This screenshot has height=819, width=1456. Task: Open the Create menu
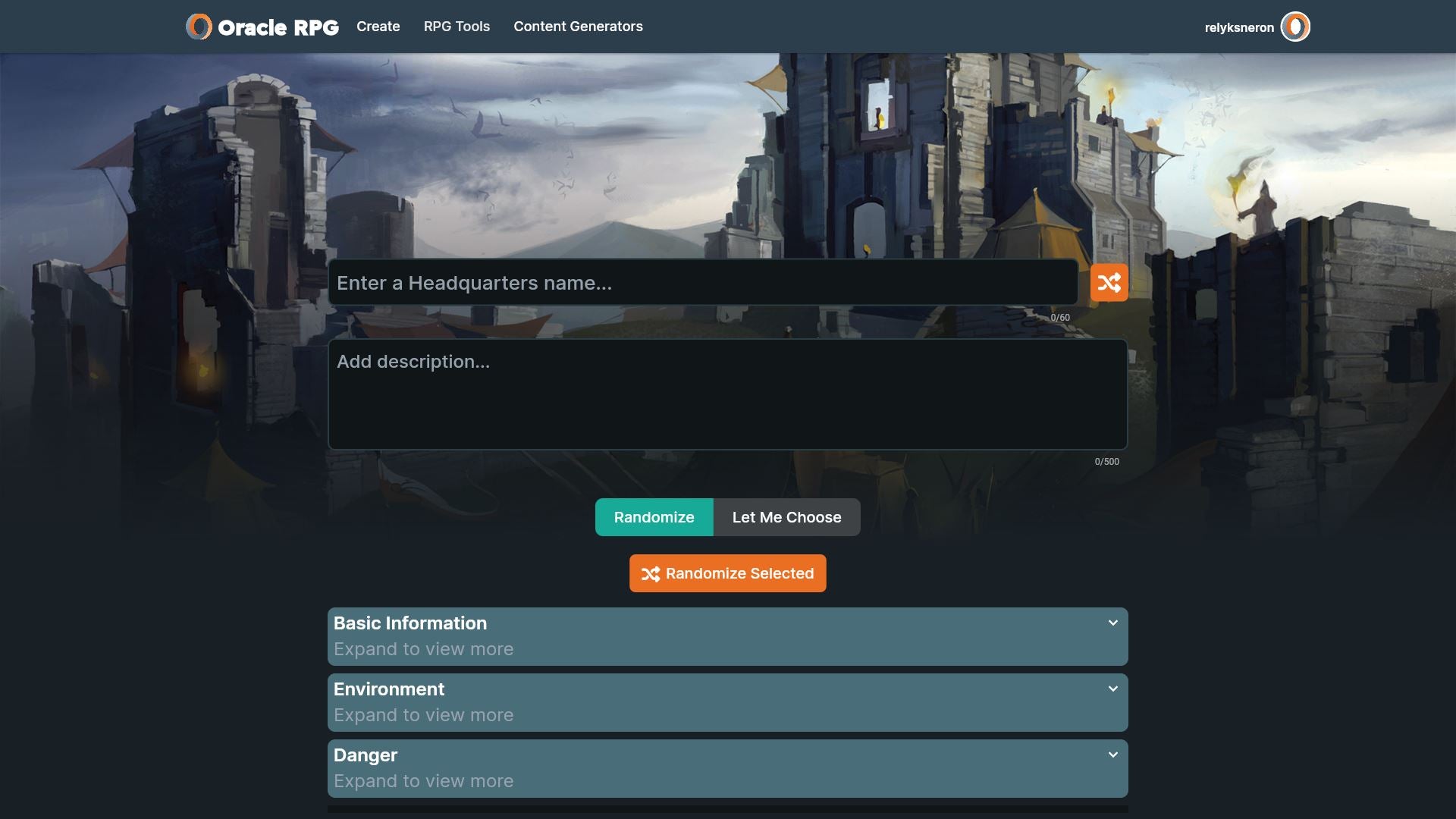pyautogui.click(x=378, y=27)
